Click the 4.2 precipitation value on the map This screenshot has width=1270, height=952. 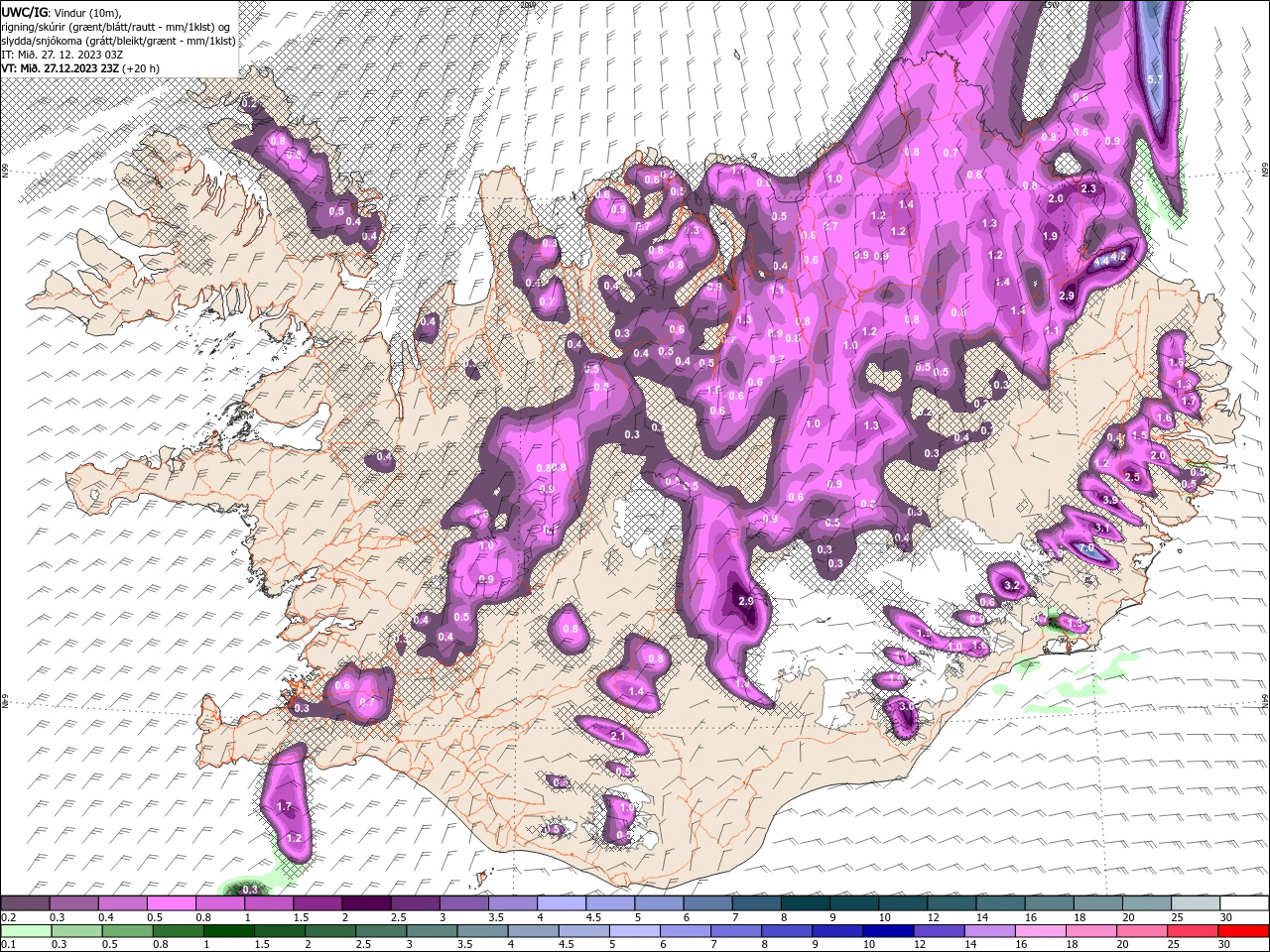pos(1120,257)
